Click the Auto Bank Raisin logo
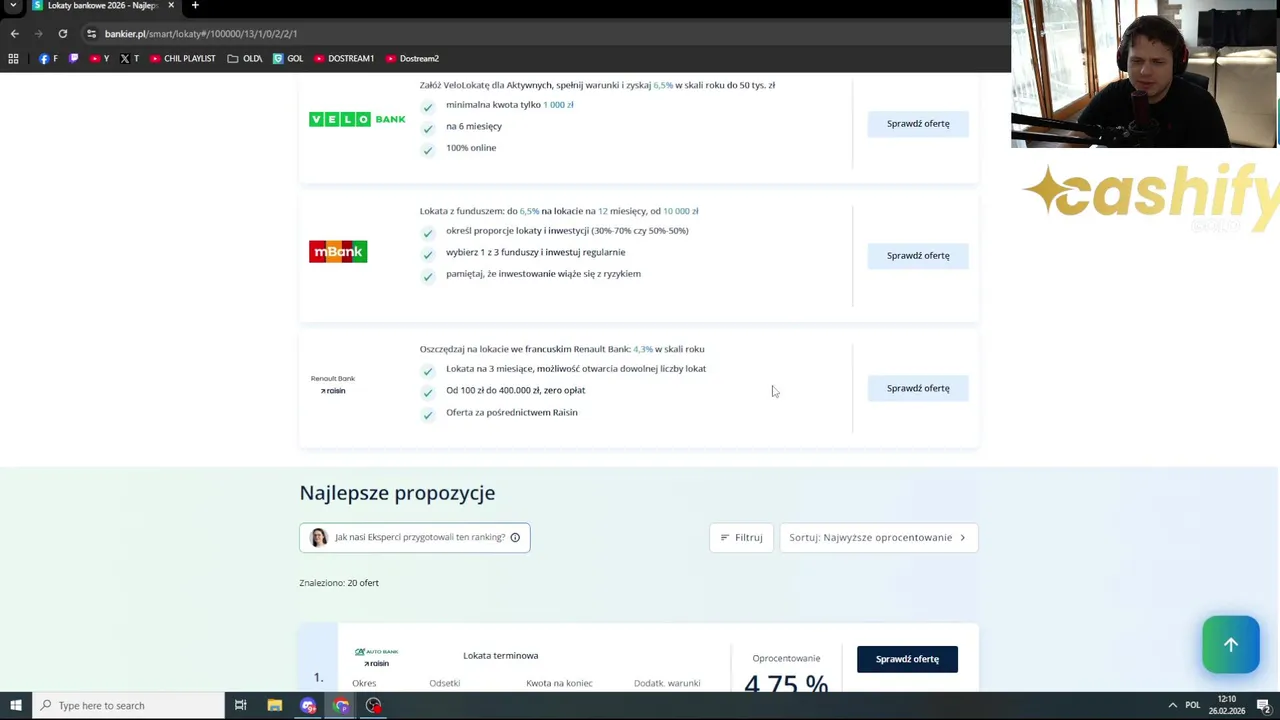This screenshot has width=1280, height=720. (x=376, y=657)
